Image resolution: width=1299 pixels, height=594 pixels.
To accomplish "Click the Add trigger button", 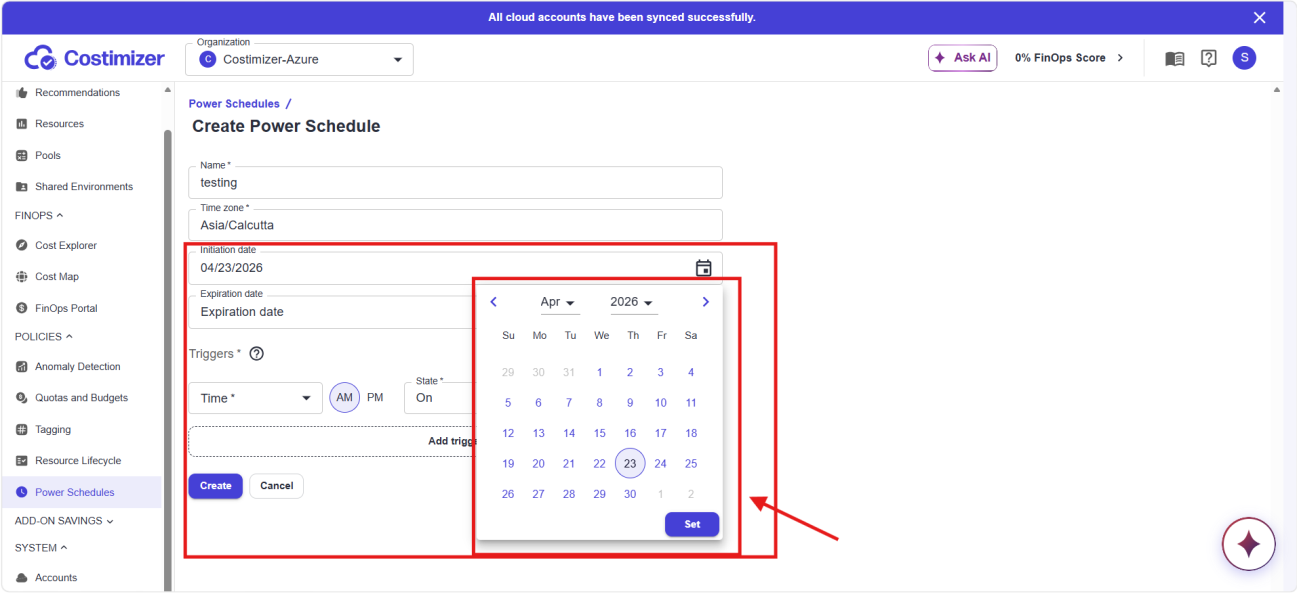I will click(x=332, y=441).
